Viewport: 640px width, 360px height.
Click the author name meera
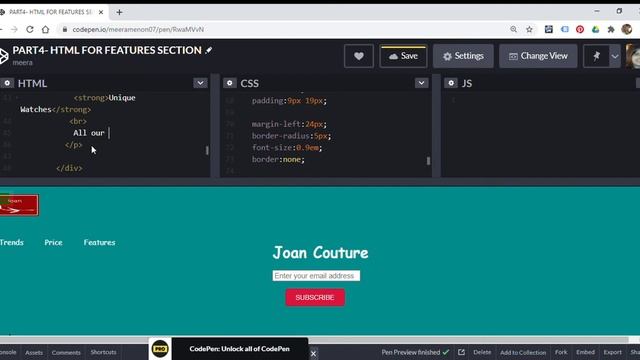22,63
